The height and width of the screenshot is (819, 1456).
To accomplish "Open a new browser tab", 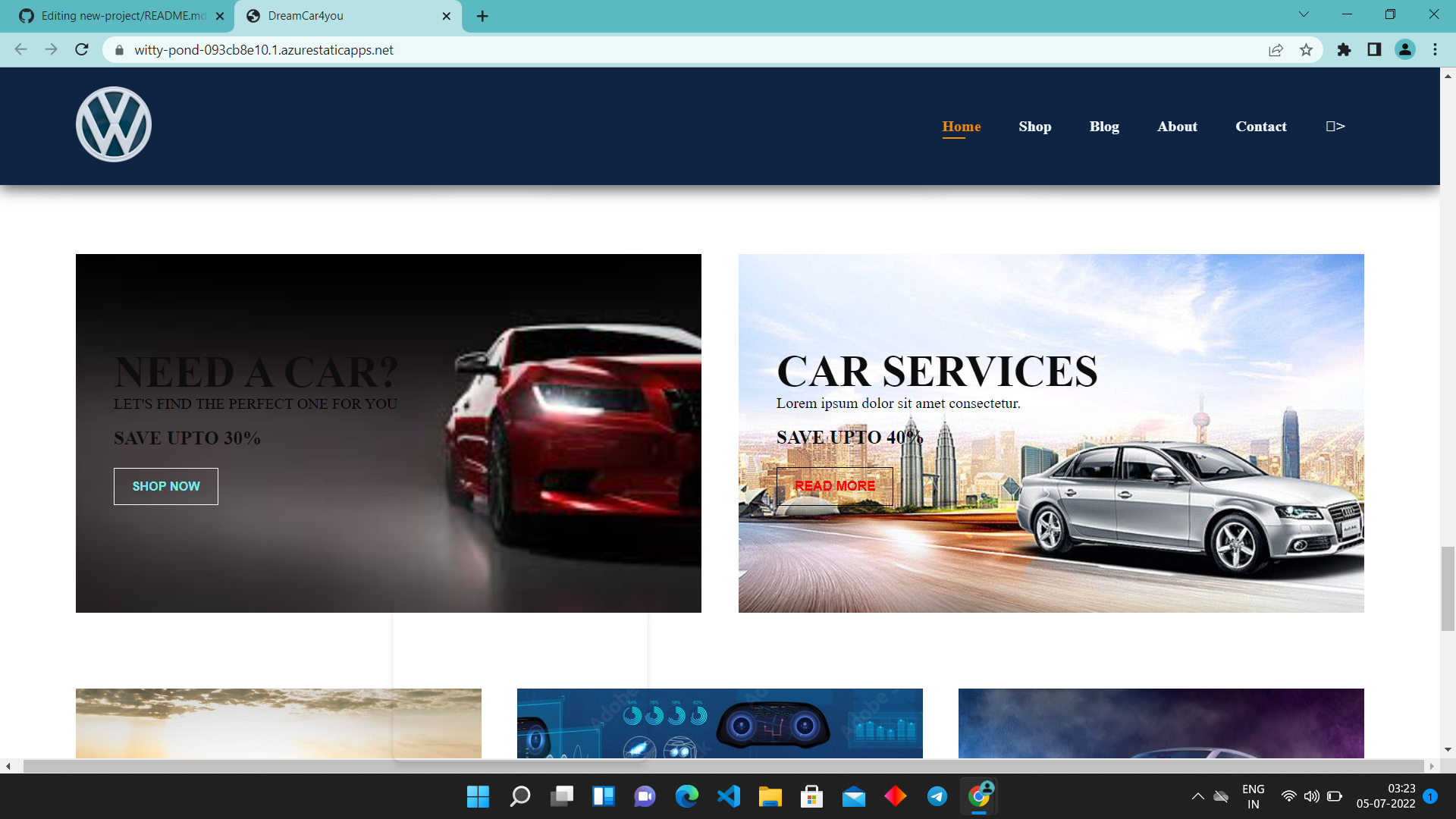I will pos(482,16).
